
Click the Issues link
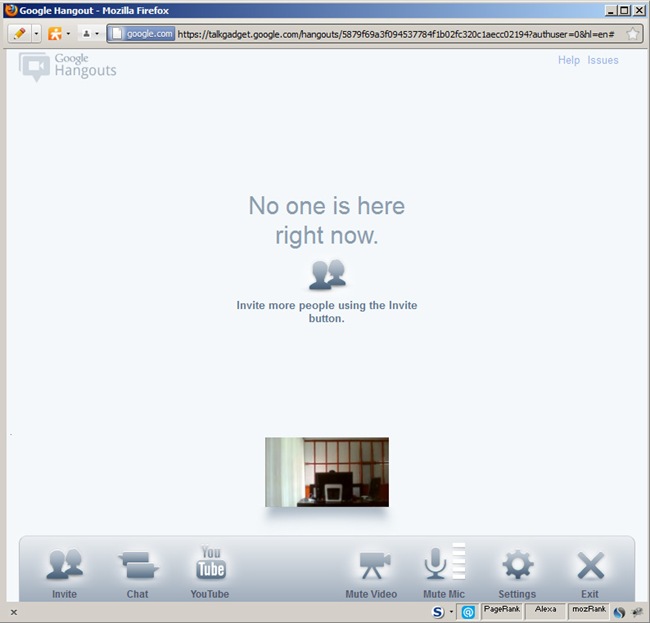pos(603,60)
